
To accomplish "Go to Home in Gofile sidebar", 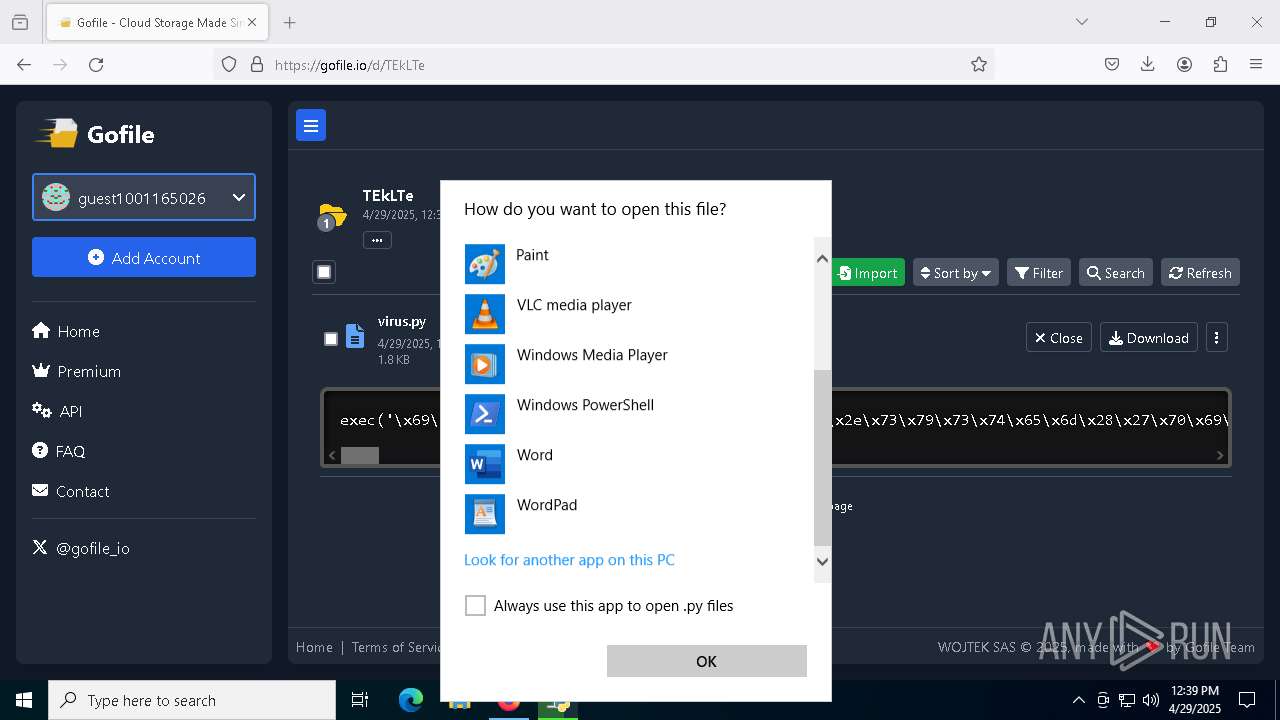I will coord(66,331).
